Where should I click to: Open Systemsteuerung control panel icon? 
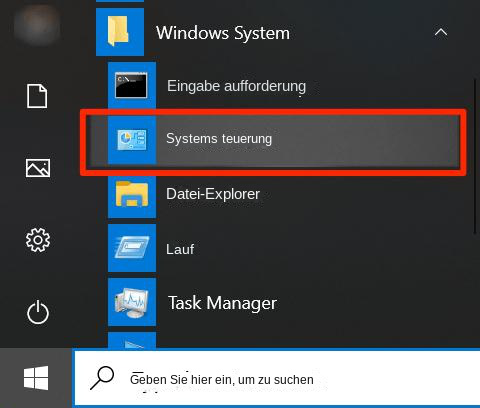tap(132, 140)
